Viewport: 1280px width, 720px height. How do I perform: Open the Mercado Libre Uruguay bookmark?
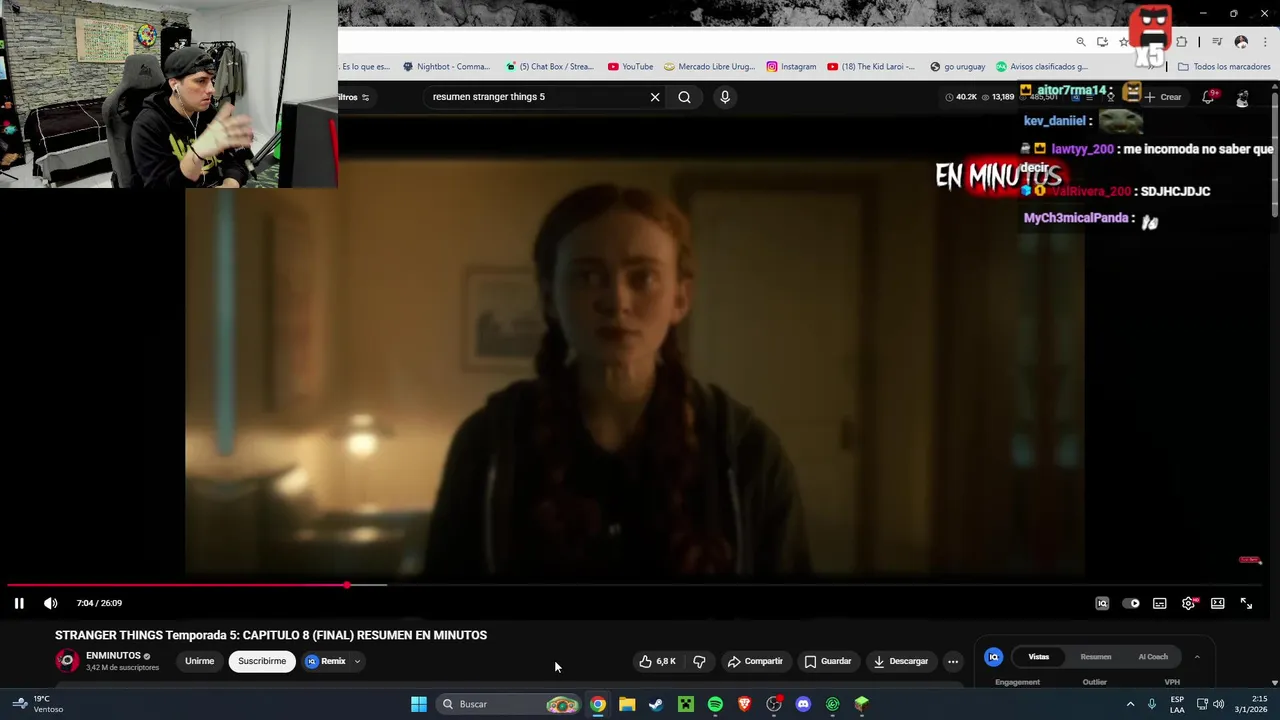point(709,67)
